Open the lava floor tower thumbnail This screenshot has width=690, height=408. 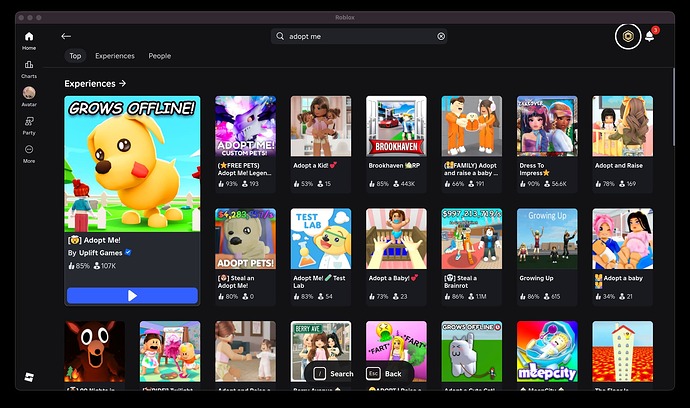623,351
